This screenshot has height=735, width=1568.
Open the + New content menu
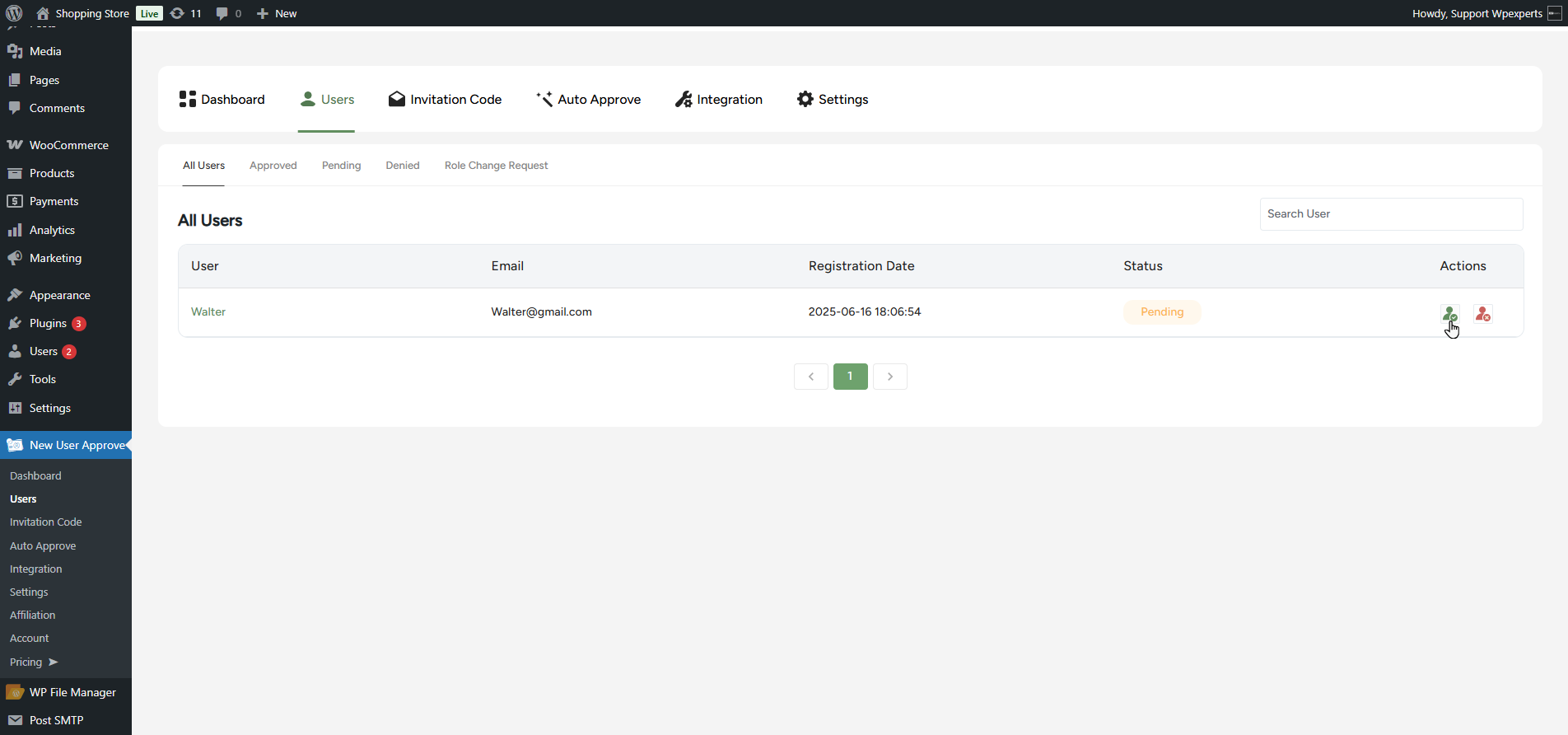pyautogui.click(x=277, y=13)
